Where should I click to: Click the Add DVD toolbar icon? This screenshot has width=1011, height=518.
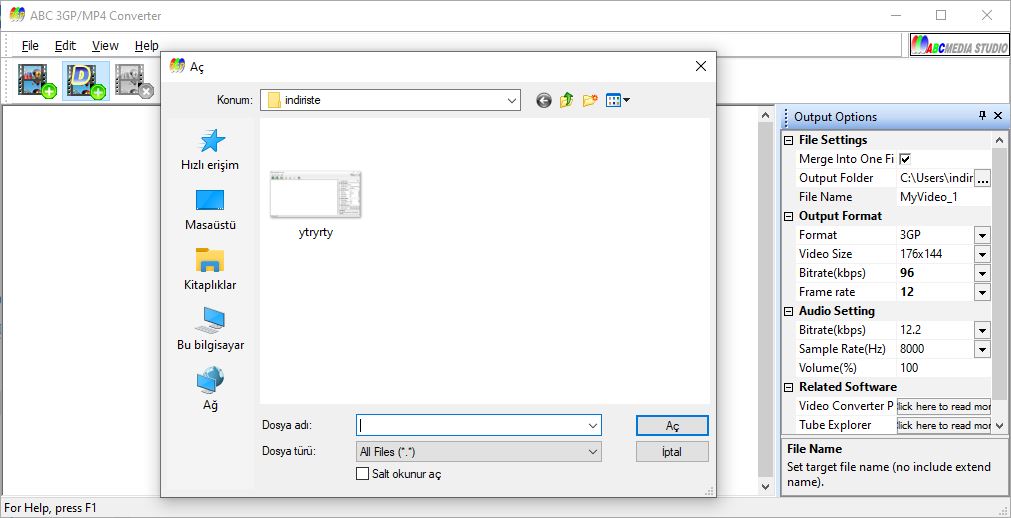86,81
